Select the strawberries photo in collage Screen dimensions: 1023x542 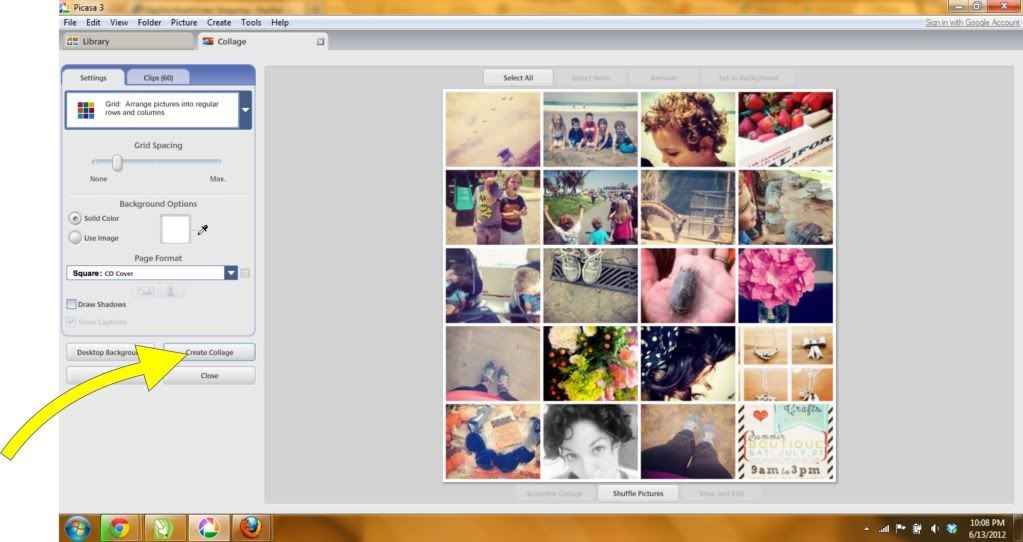pos(786,129)
